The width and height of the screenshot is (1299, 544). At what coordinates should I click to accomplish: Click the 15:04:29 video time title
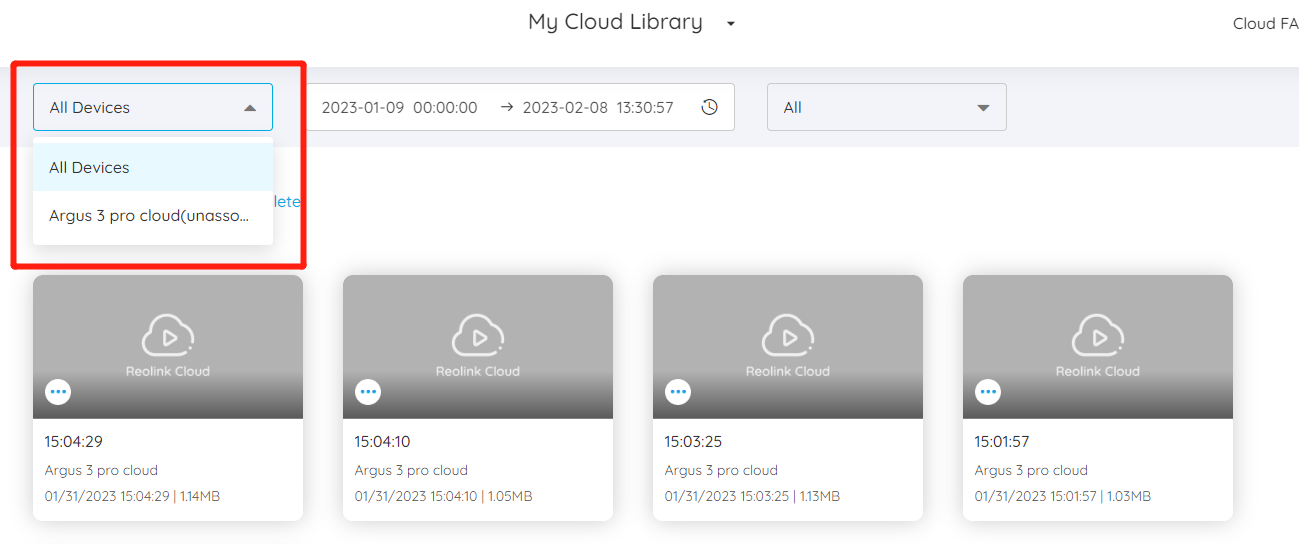point(74,441)
